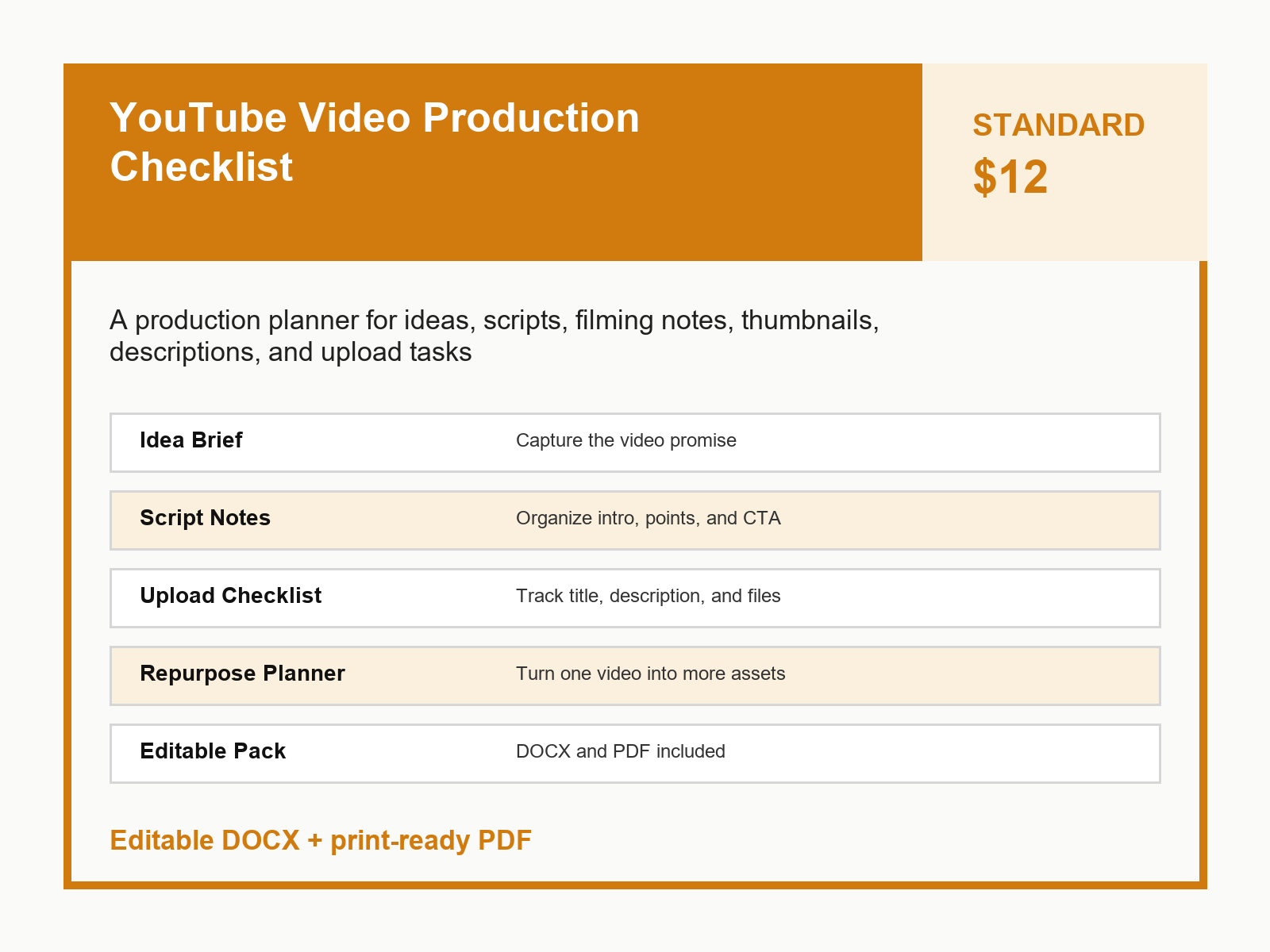Select the Repurpose Planner row heading

click(242, 674)
